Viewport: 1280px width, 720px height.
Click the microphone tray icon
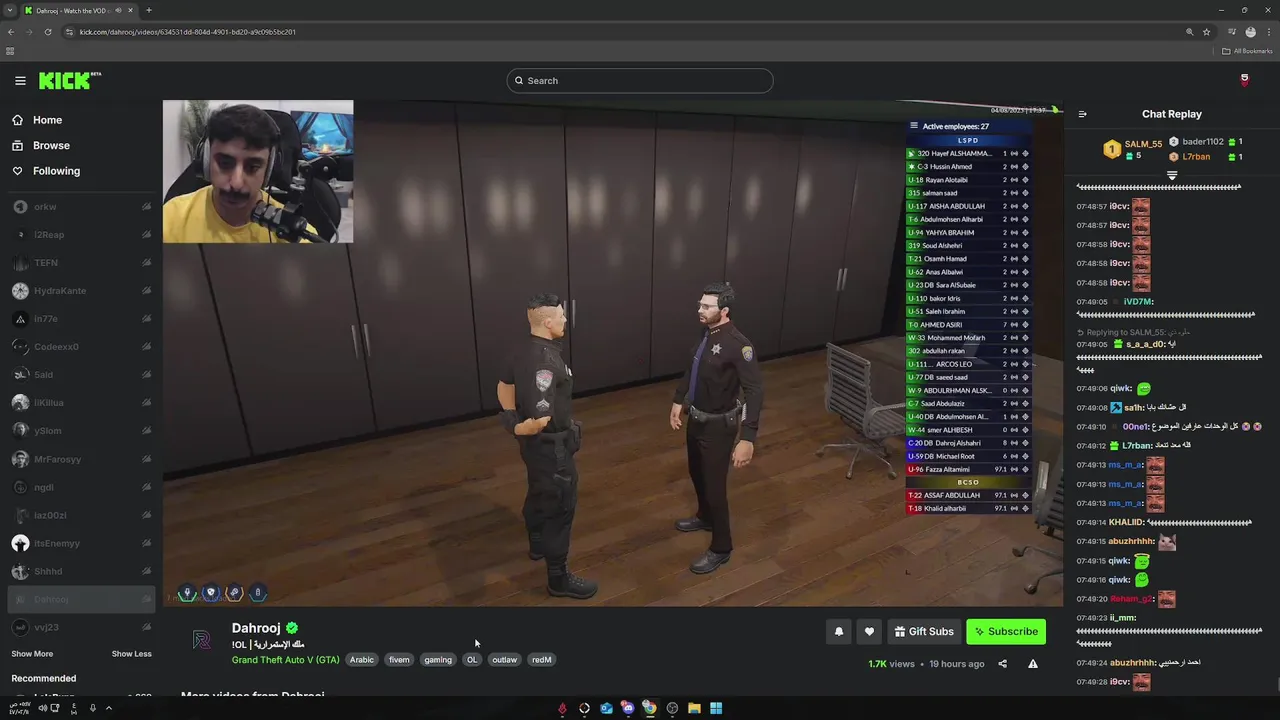(x=92, y=708)
